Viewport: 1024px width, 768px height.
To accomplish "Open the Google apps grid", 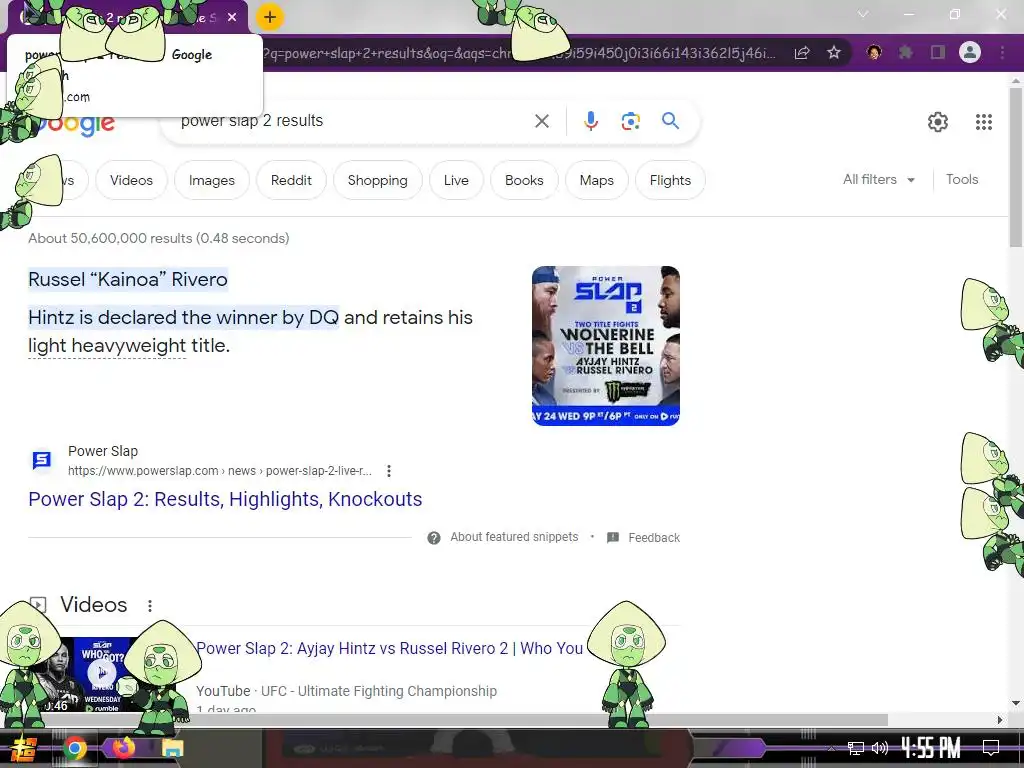I will [984, 121].
